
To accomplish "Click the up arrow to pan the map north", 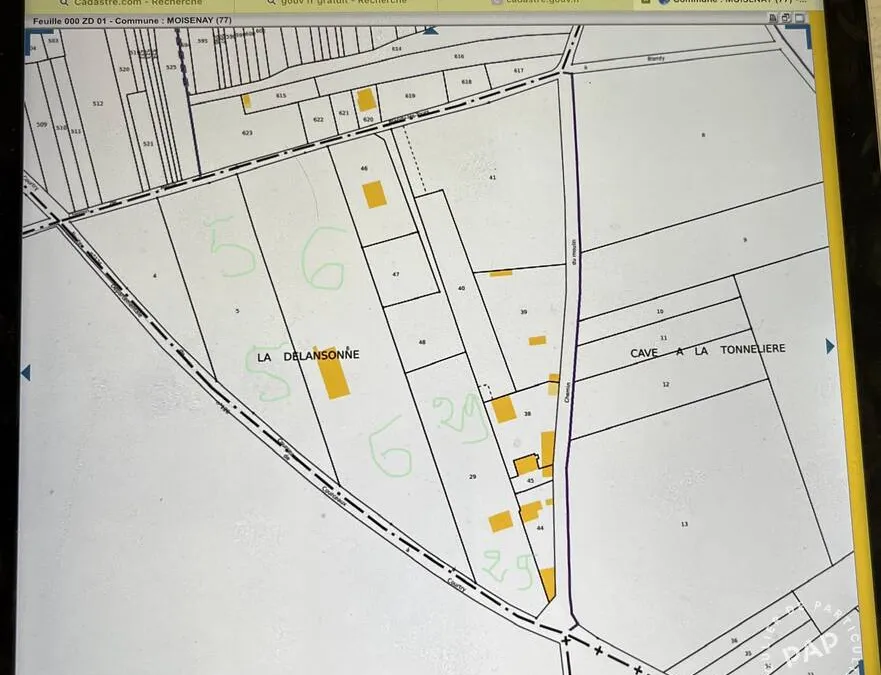I will (x=431, y=30).
